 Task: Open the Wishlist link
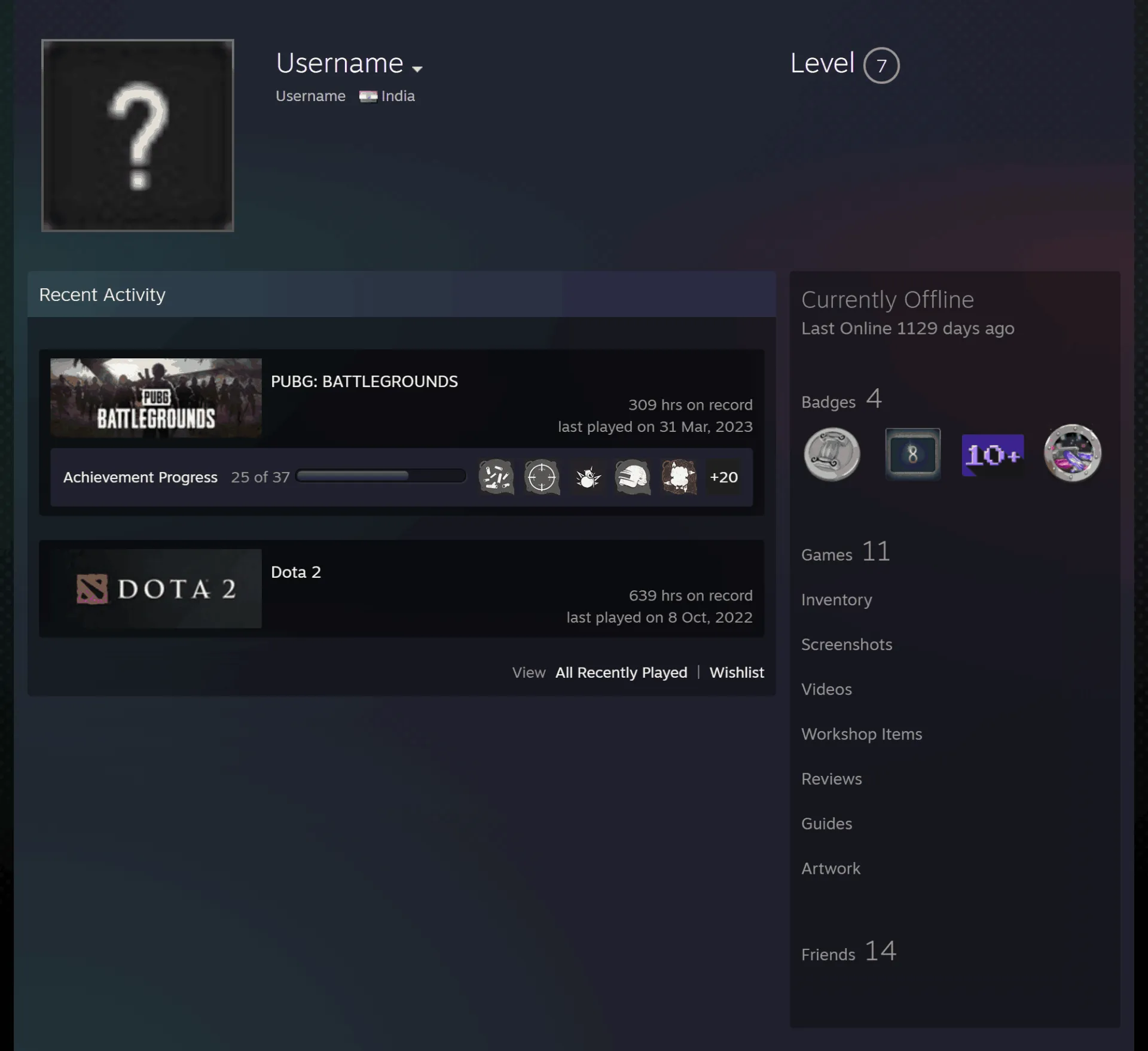click(x=737, y=672)
